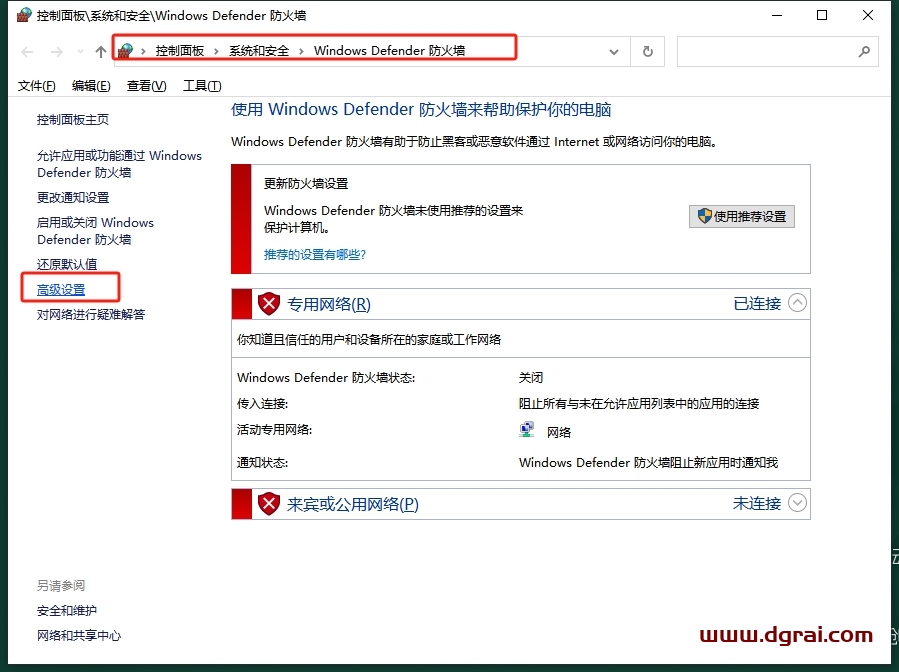Image resolution: width=899 pixels, height=672 pixels.
Task: Click 已连接 status text
Action: (x=757, y=303)
